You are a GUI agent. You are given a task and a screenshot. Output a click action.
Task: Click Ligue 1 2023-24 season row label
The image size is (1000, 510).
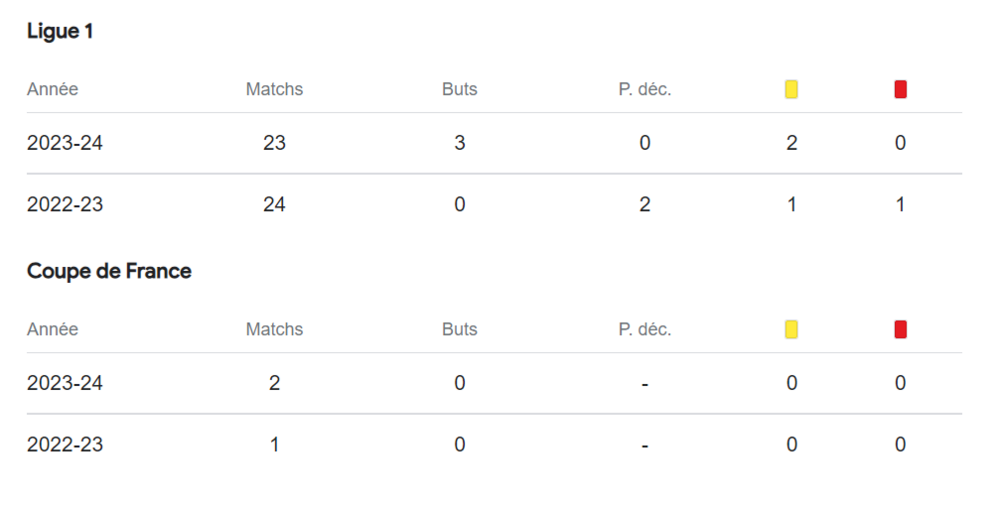(x=65, y=143)
